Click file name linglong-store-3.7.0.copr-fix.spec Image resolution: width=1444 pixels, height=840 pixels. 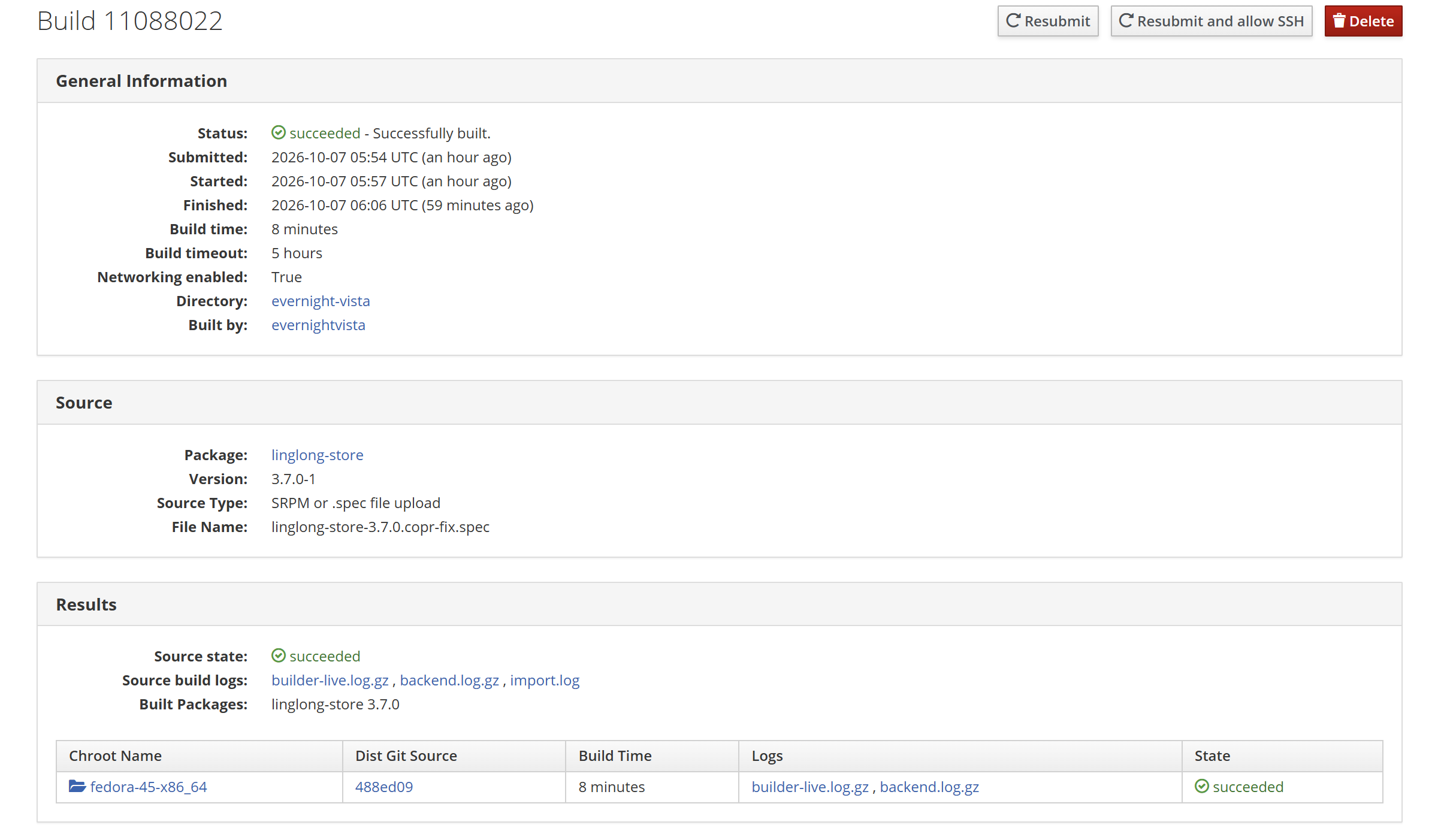coord(380,527)
